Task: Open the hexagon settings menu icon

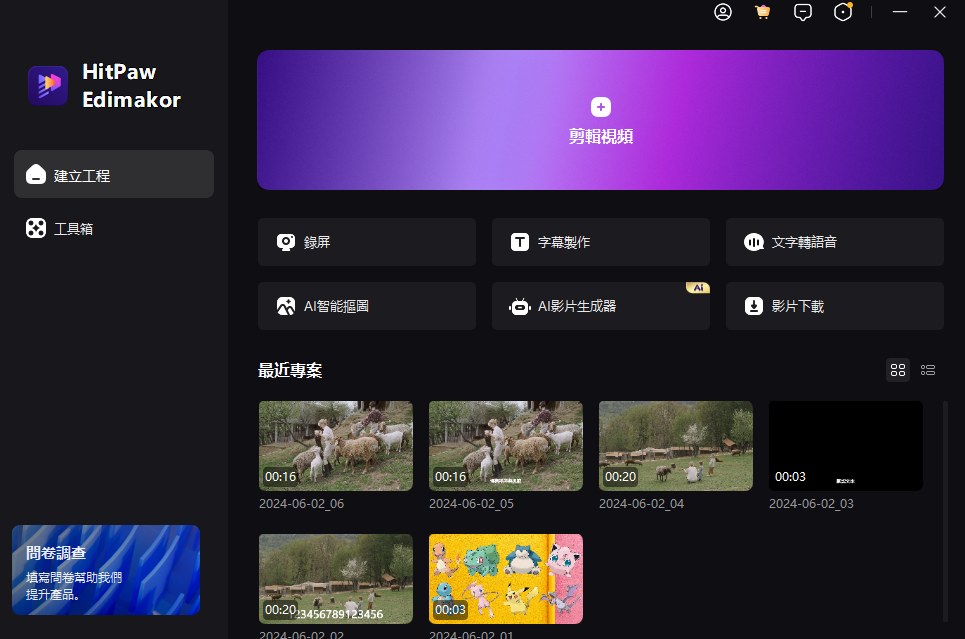Action: click(843, 12)
